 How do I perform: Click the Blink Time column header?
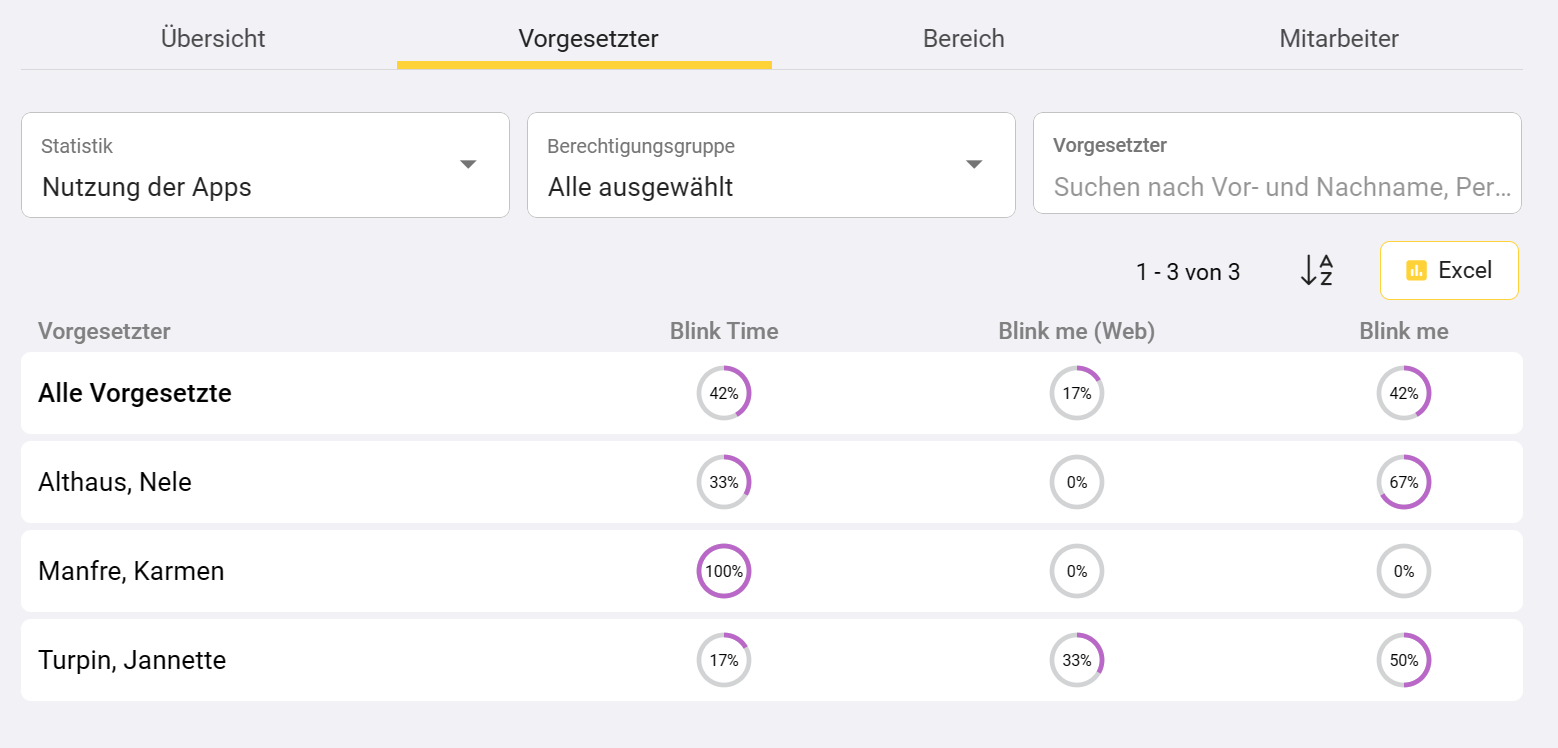723,331
